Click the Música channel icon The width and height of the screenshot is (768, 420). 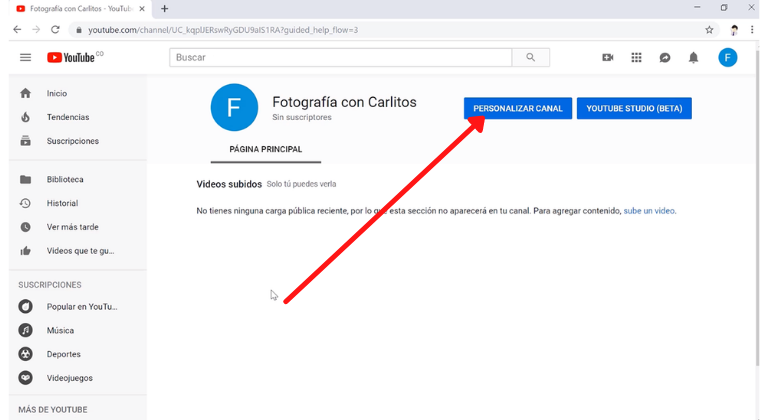pos(25,330)
